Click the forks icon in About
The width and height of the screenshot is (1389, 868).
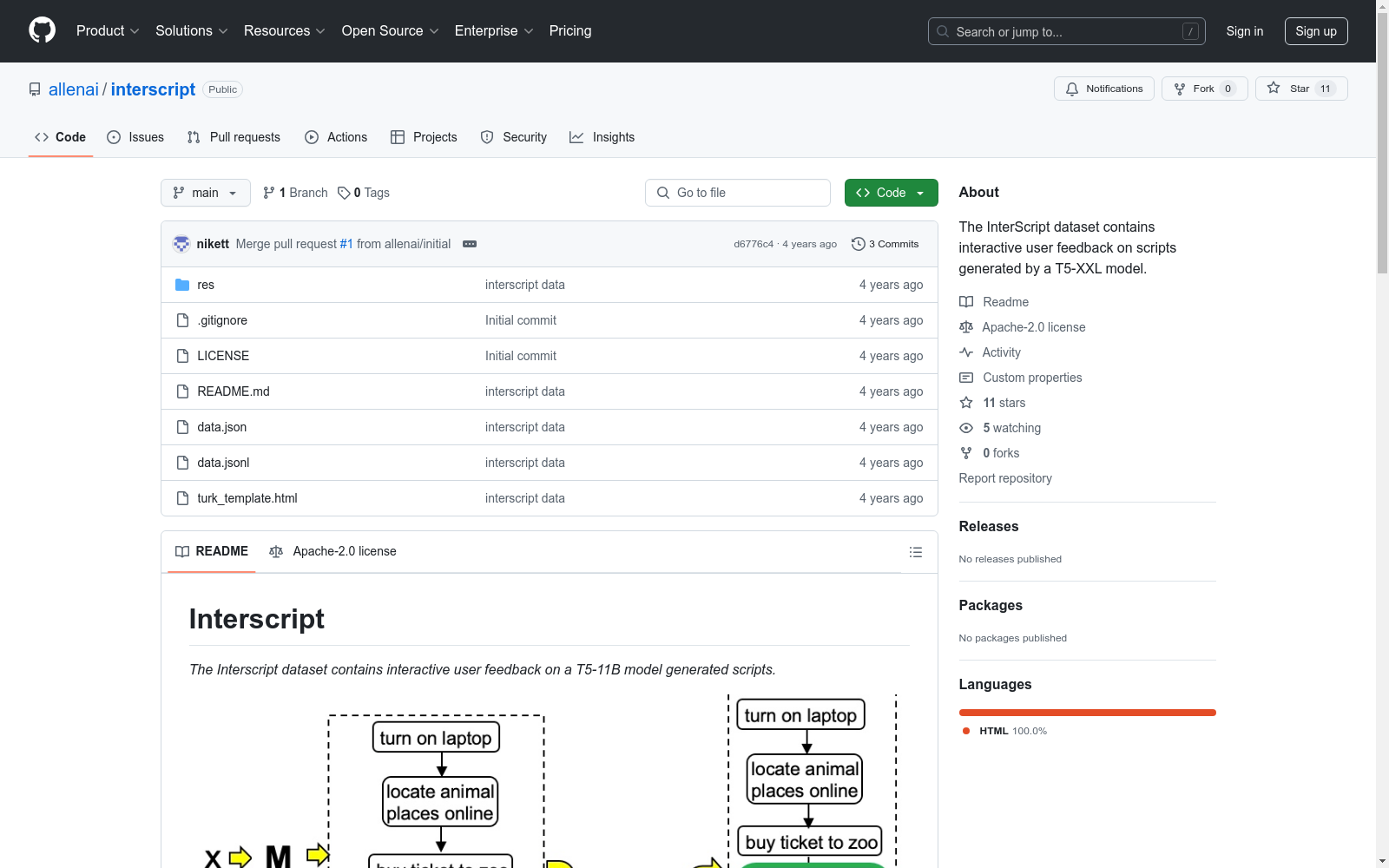pos(966,453)
